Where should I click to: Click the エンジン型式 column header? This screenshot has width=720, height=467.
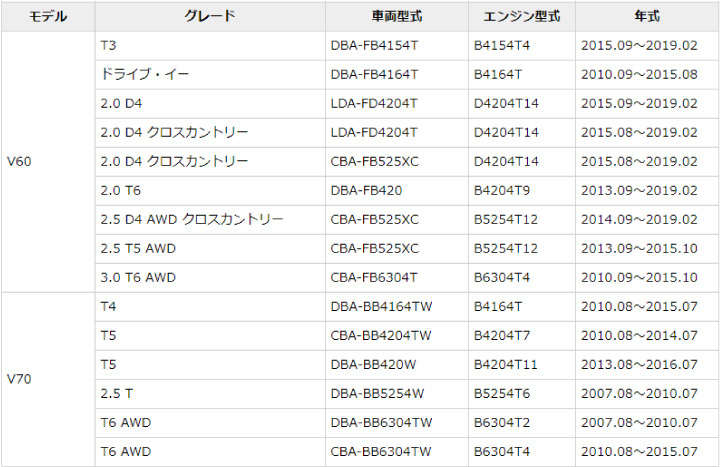coord(521,17)
